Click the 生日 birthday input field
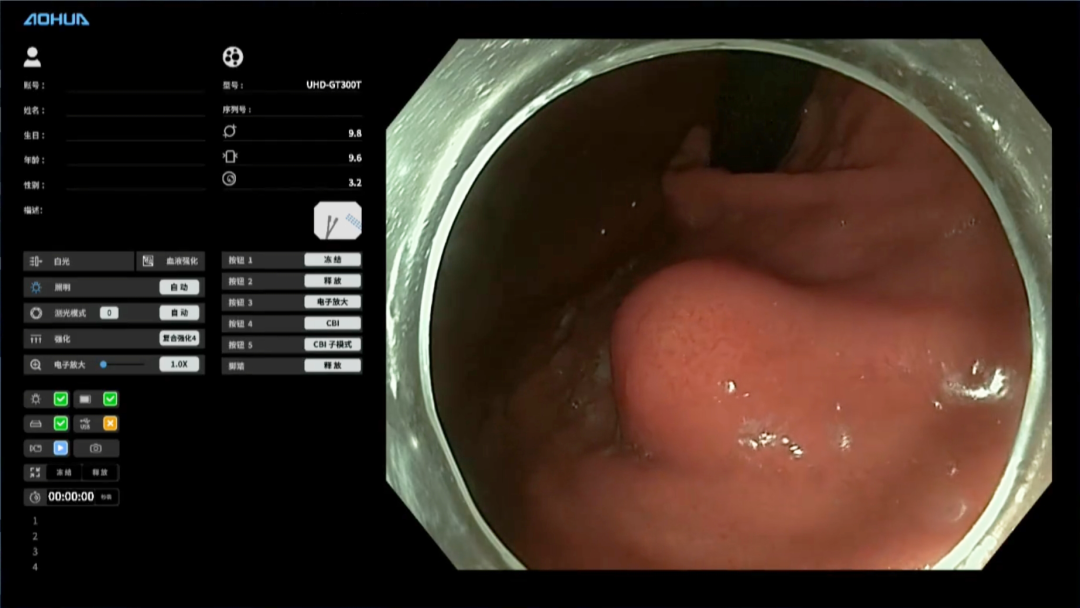1080x608 pixels. [136, 135]
